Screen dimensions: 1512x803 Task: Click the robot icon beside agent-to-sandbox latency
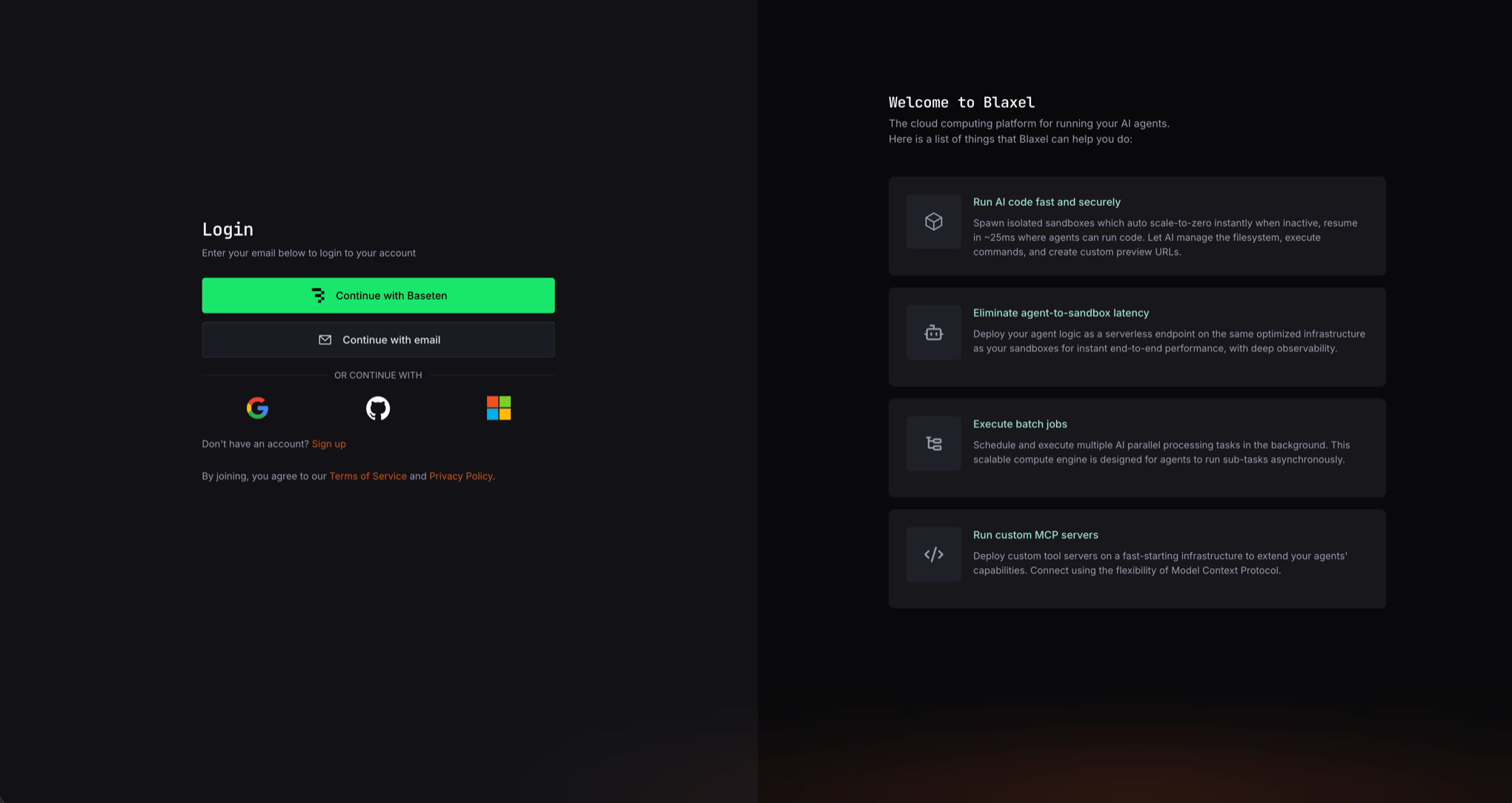[x=934, y=333]
